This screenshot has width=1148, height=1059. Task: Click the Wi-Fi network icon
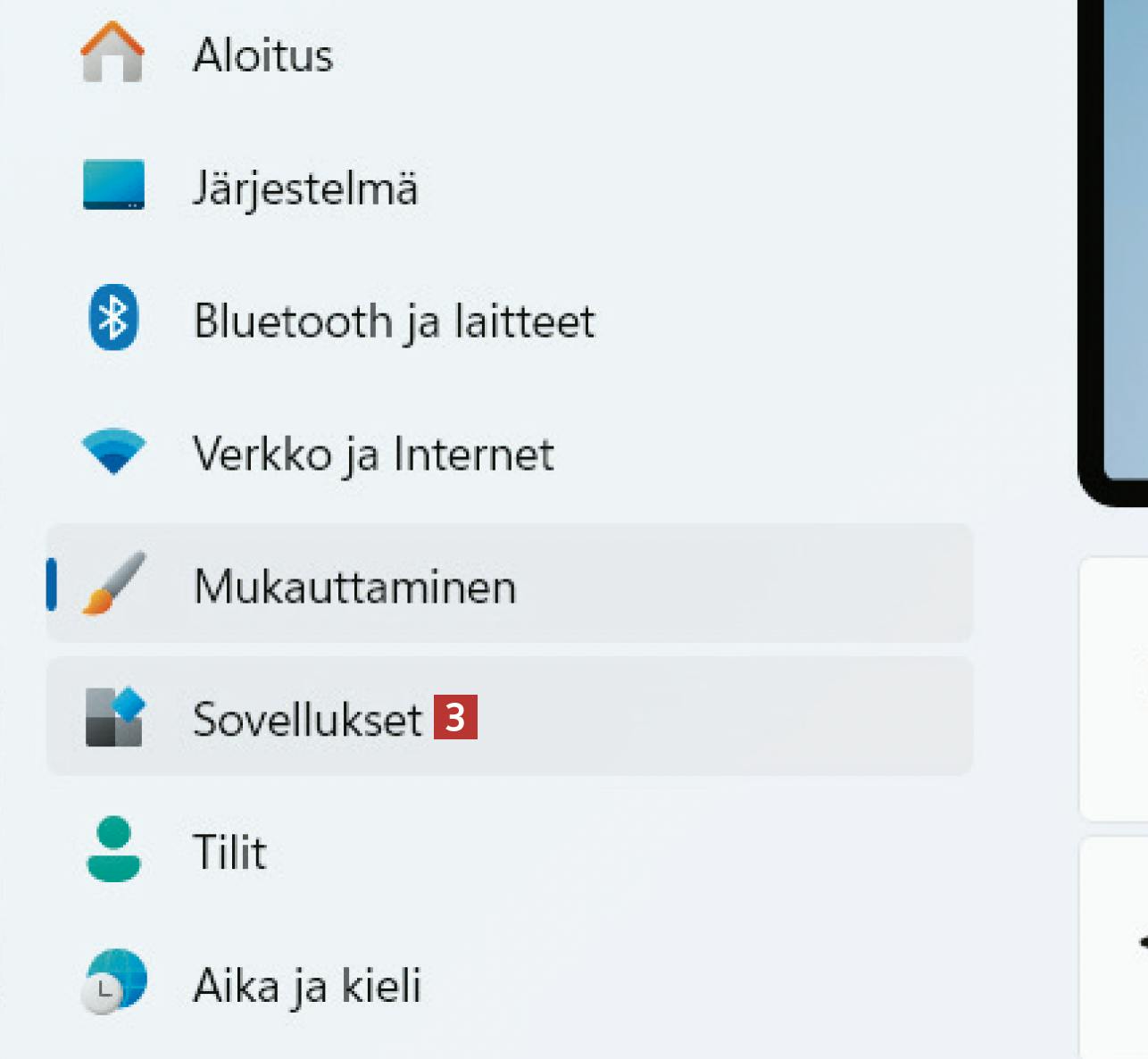coord(113,451)
